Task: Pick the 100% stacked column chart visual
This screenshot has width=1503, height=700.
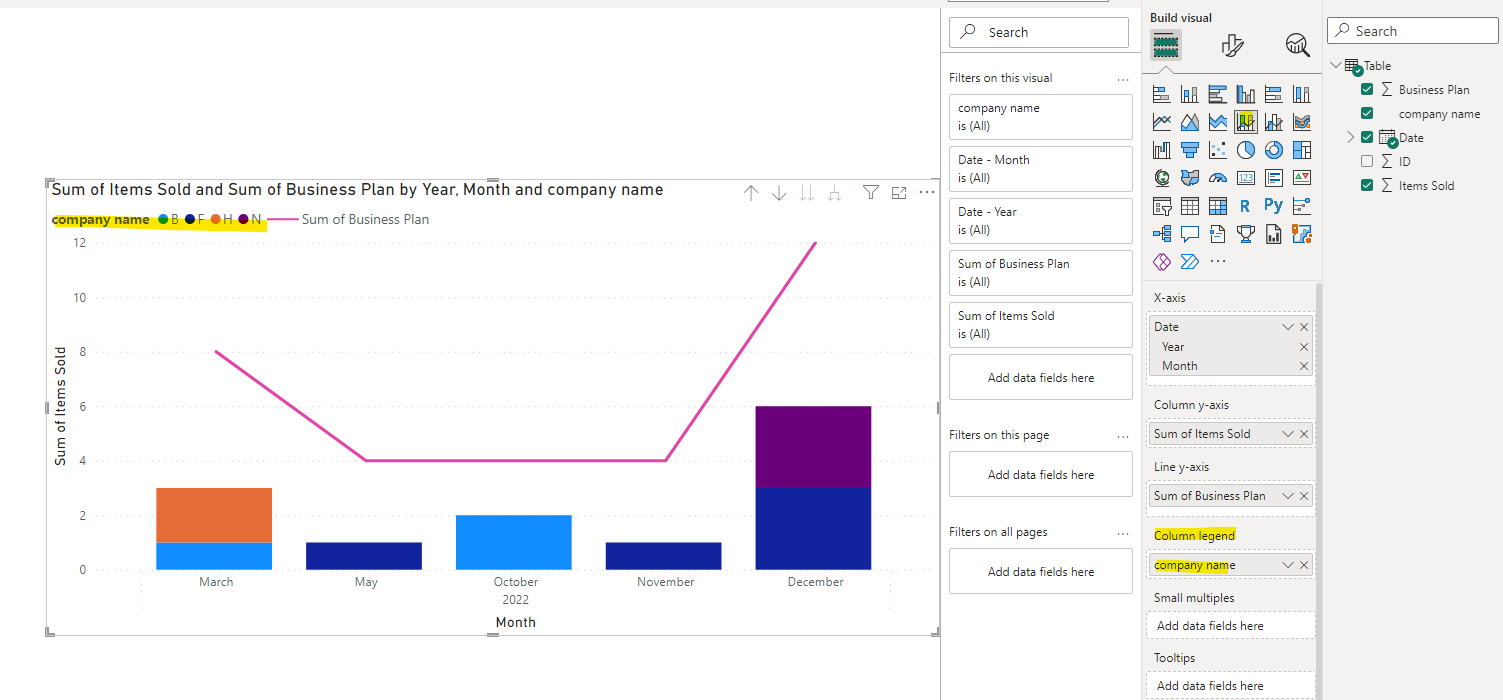Action: (1302, 94)
